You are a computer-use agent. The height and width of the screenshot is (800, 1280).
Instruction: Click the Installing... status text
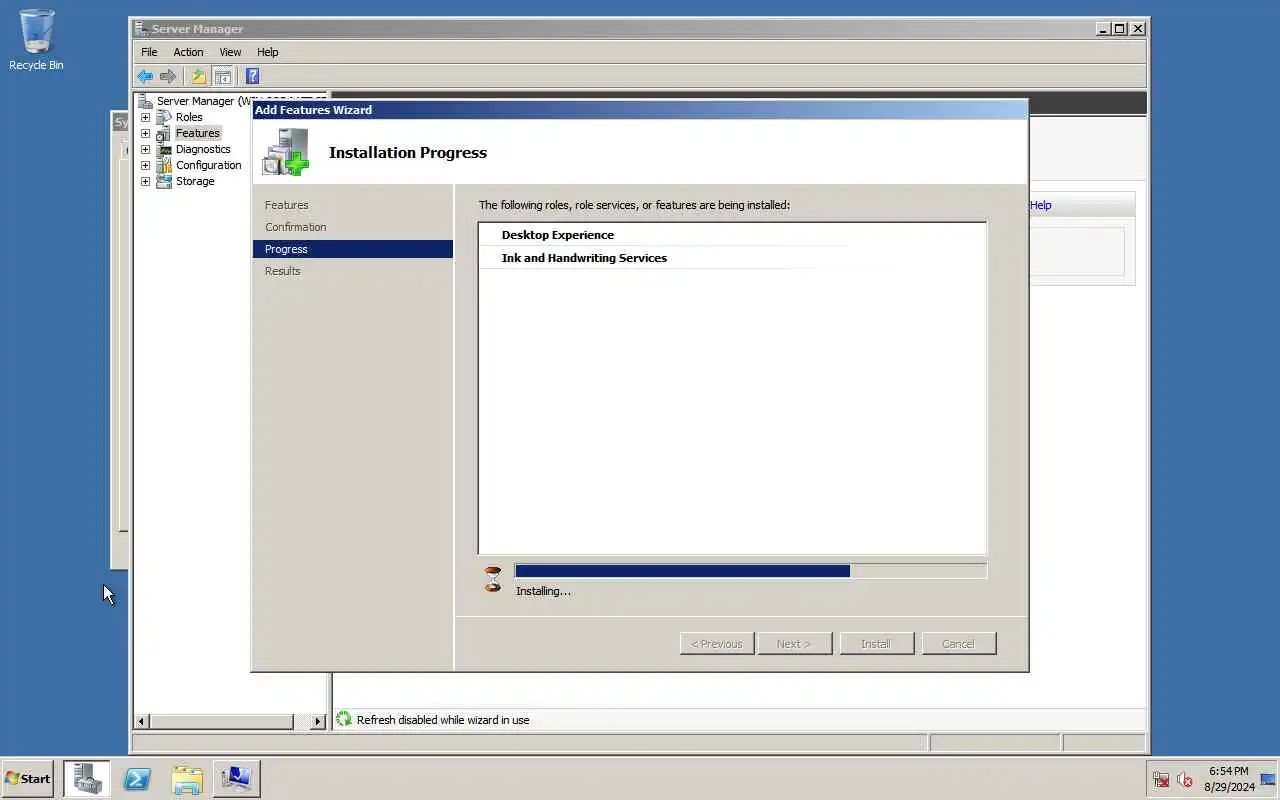[543, 591]
